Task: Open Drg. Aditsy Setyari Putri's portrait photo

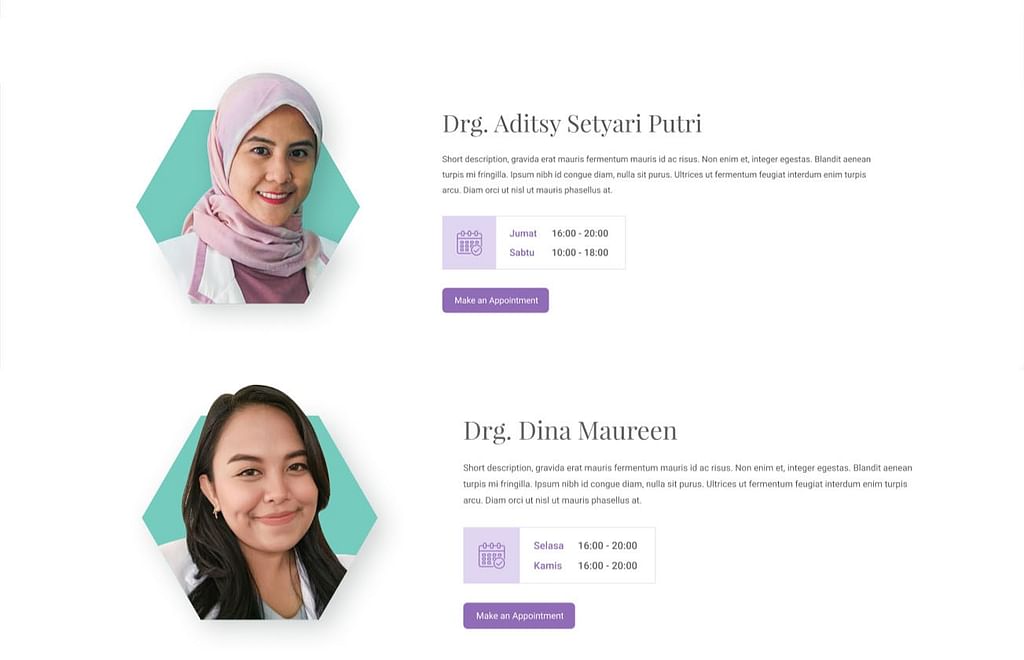Action: pyautogui.click(x=262, y=190)
